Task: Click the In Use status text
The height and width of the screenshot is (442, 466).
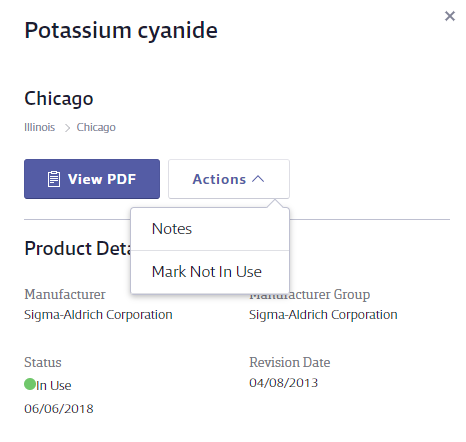Action: click(x=54, y=386)
